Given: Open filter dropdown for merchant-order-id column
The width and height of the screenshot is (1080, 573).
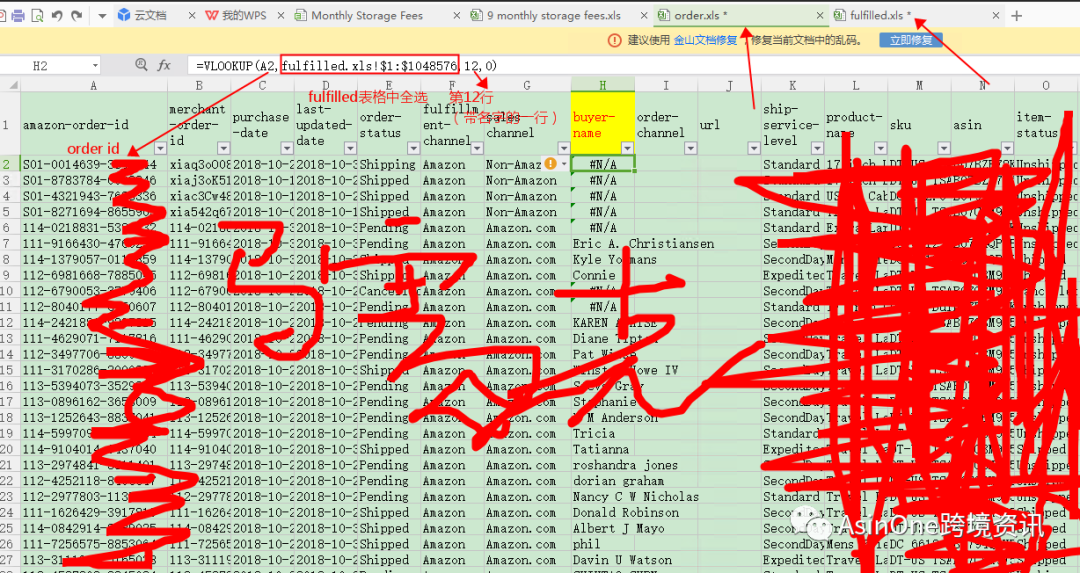Looking at the screenshot, I should 223,148.
